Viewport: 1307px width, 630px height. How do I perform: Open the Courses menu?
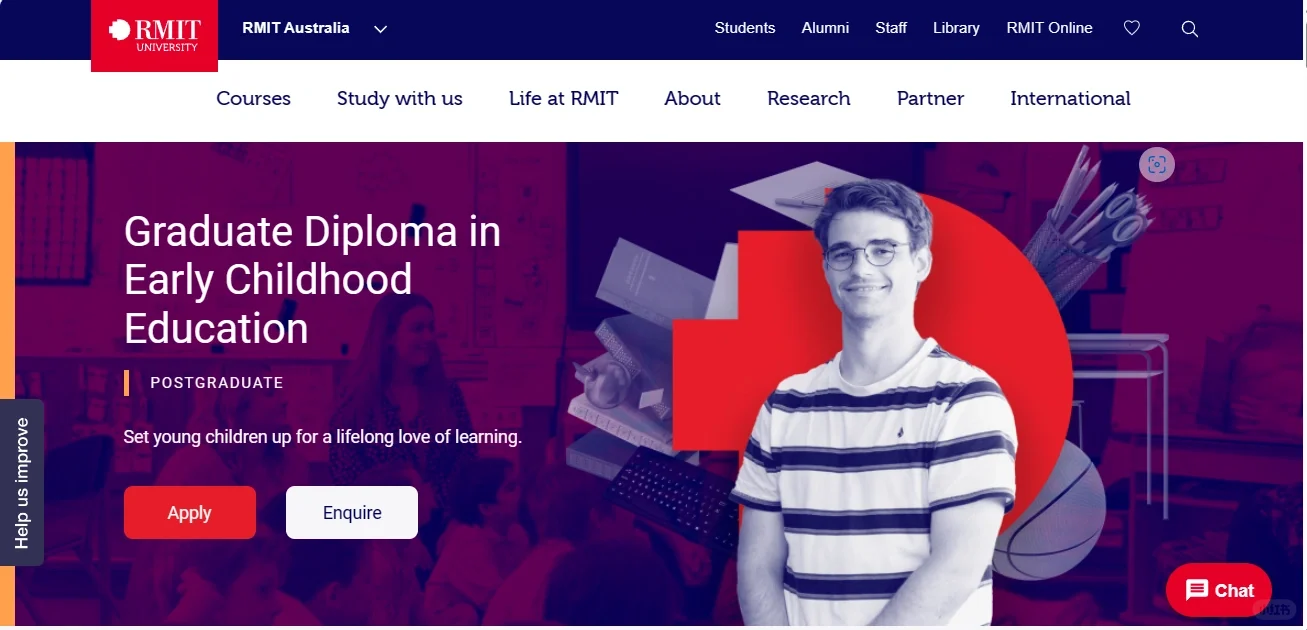click(253, 98)
